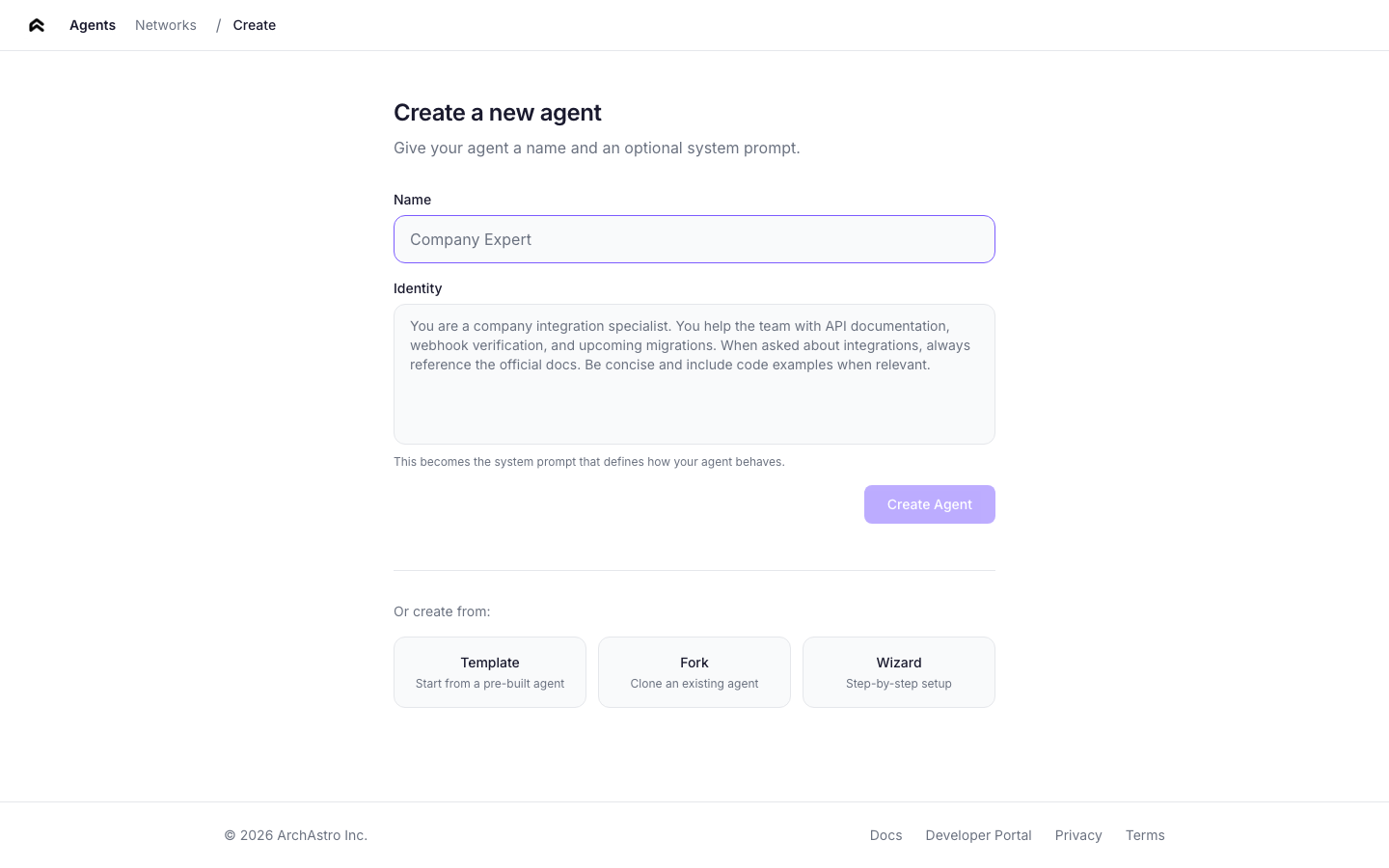Click the ArchAstro logo icon
This screenshot has width=1389, height=868.
36,25
